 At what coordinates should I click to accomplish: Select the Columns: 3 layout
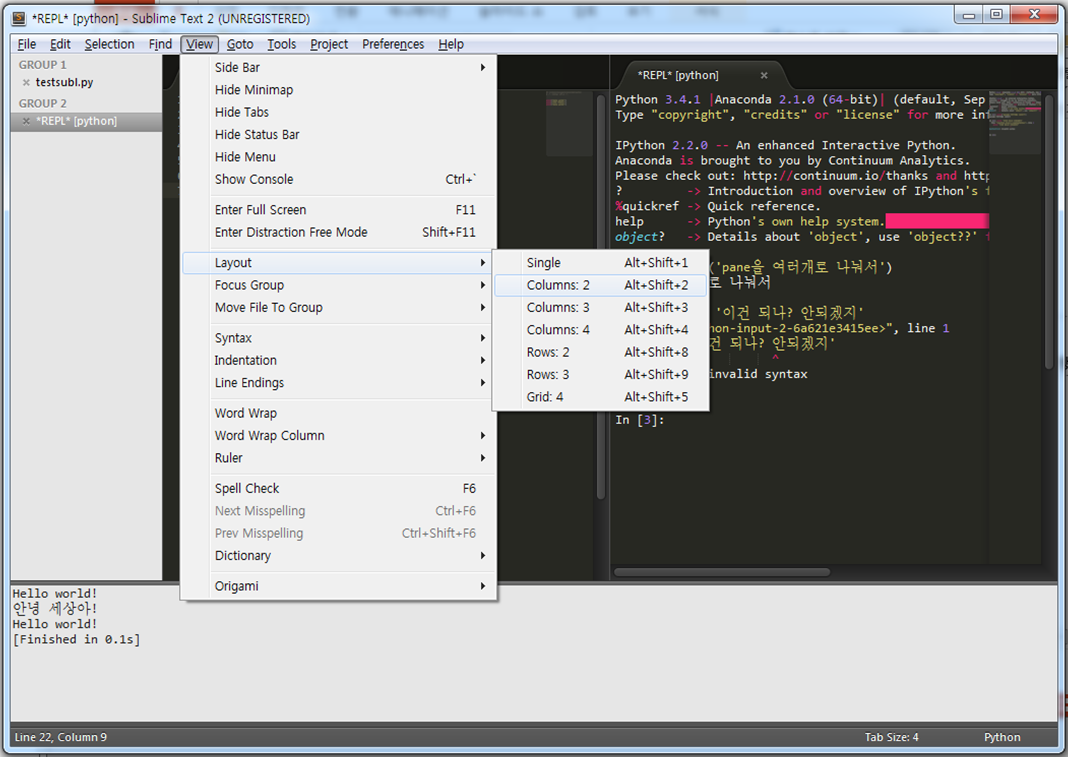click(x=600, y=308)
